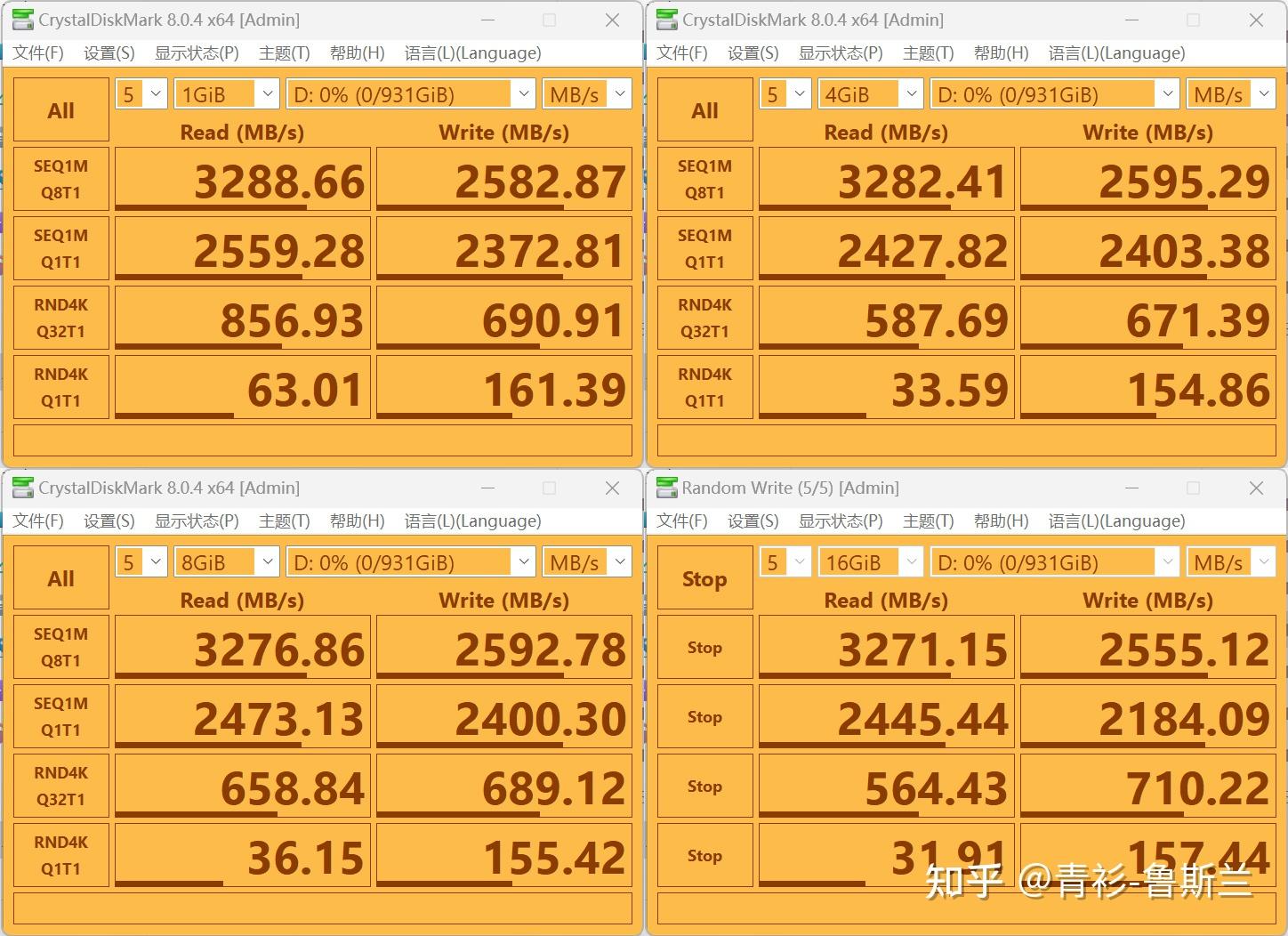Run All tests in the 1GiB window
This screenshot has height=936, width=1288.
[61, 110]
